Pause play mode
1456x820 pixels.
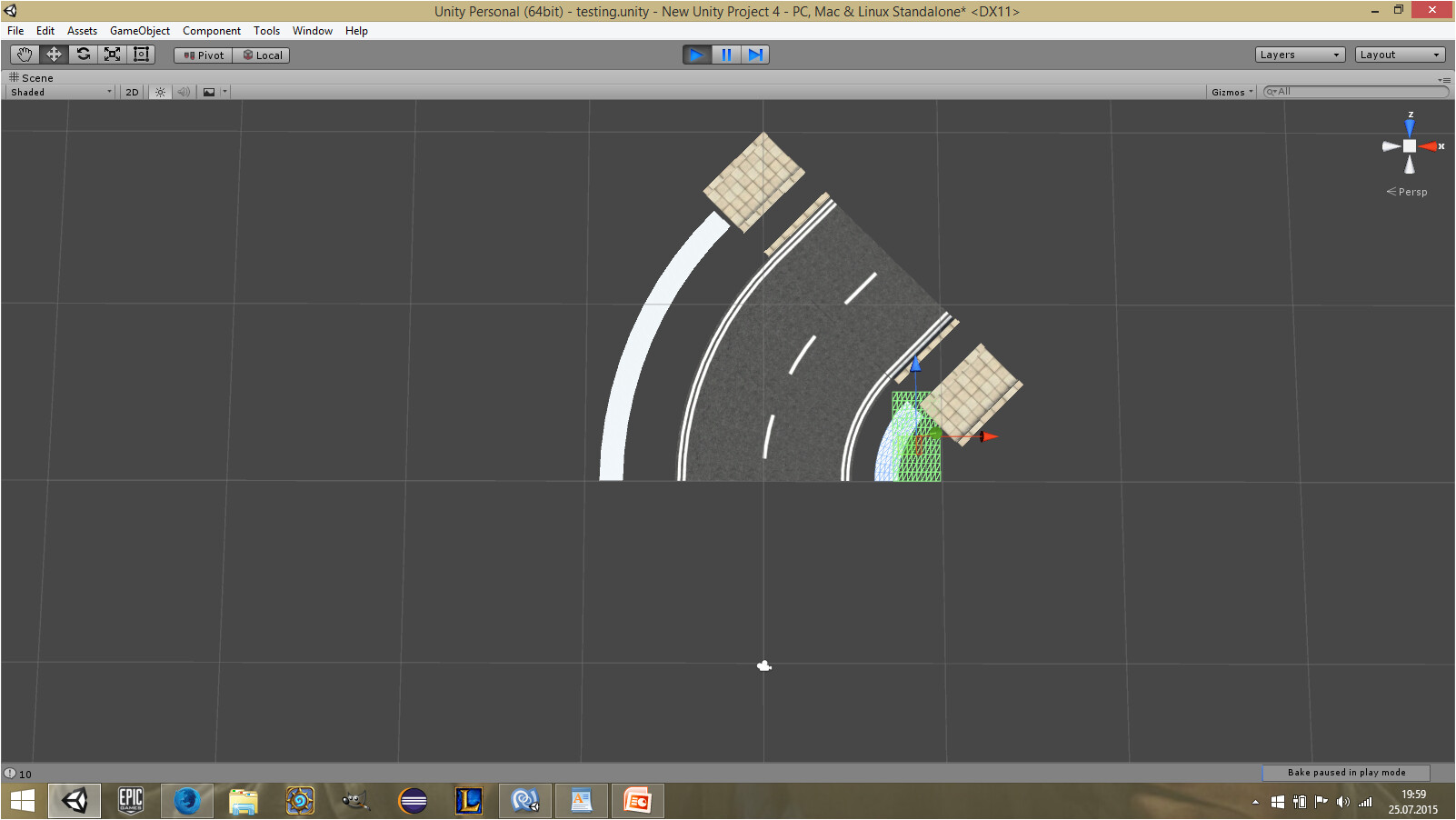click(726, 55)
